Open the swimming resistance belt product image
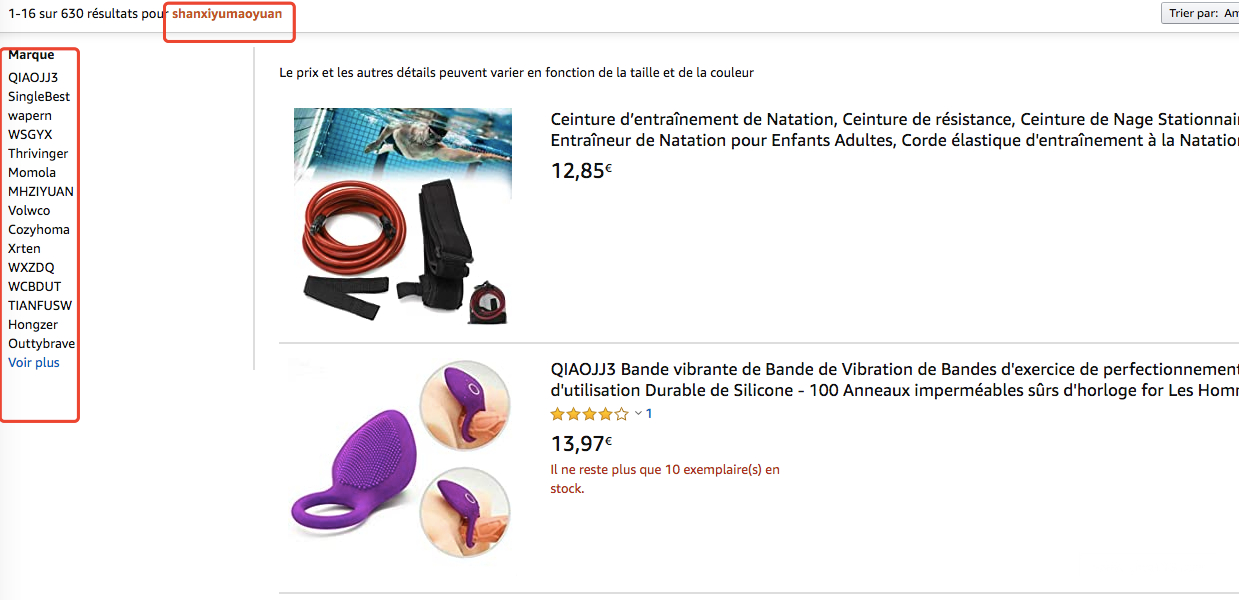Image resolution: width=1239 pixels, height=600 pixels. 402,216
